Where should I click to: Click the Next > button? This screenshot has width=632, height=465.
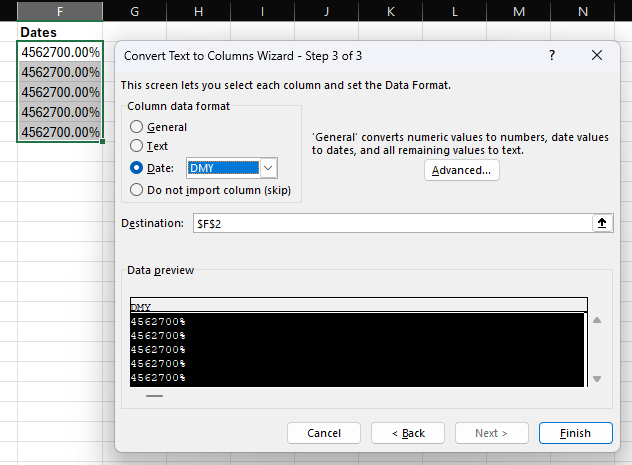[492, 433]
